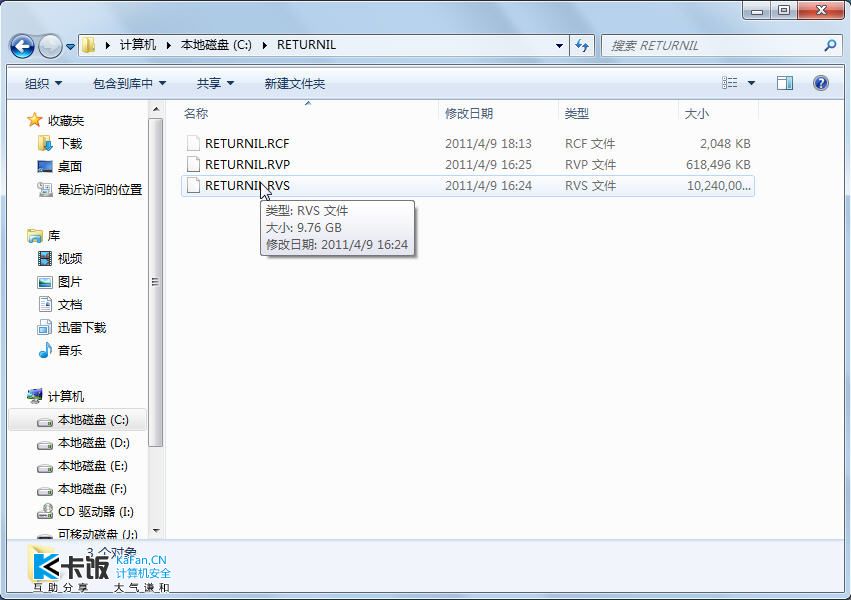Click the 音乐 note icon
The height and width of the screenshot is (600, 851).
click(45, 350)
